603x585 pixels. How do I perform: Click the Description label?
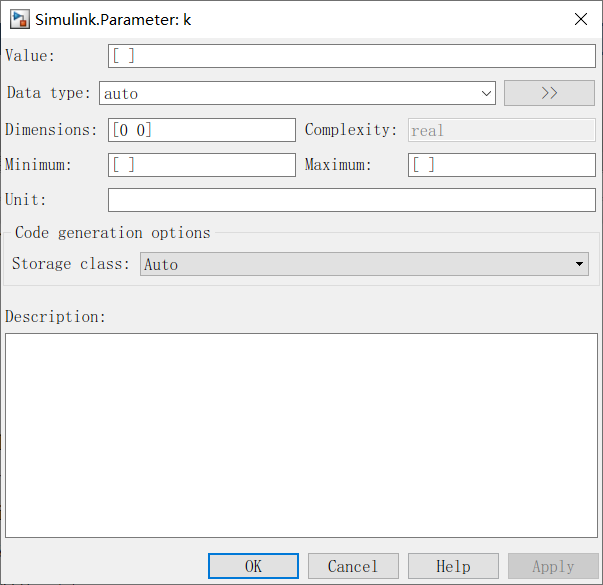point(55,317)
